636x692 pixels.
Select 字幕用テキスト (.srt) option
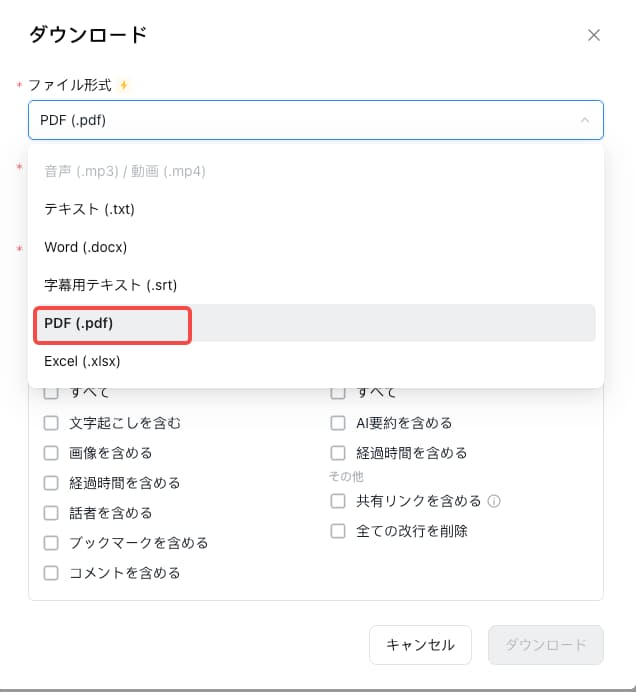tap(110, 285)
